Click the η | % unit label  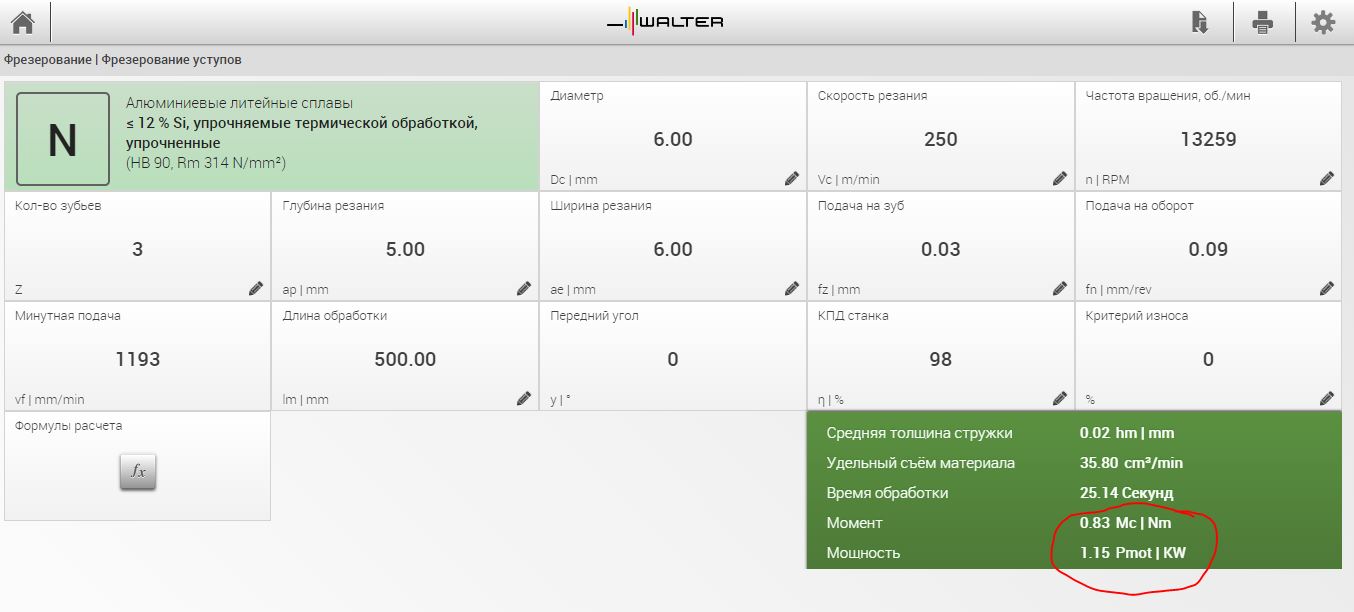pyautogui.click(x=831, y=400)
